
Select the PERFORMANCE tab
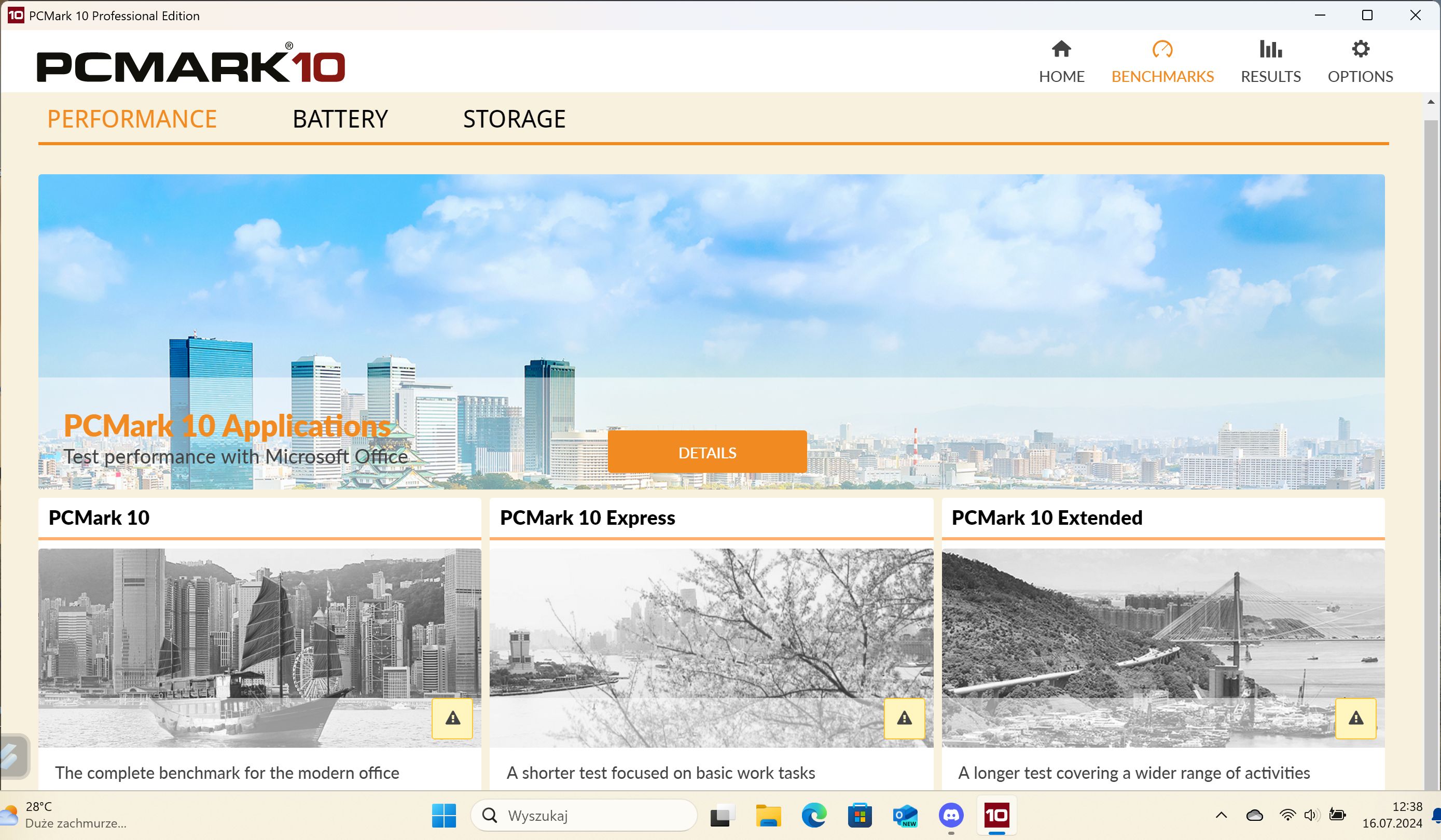click(132, 119)
